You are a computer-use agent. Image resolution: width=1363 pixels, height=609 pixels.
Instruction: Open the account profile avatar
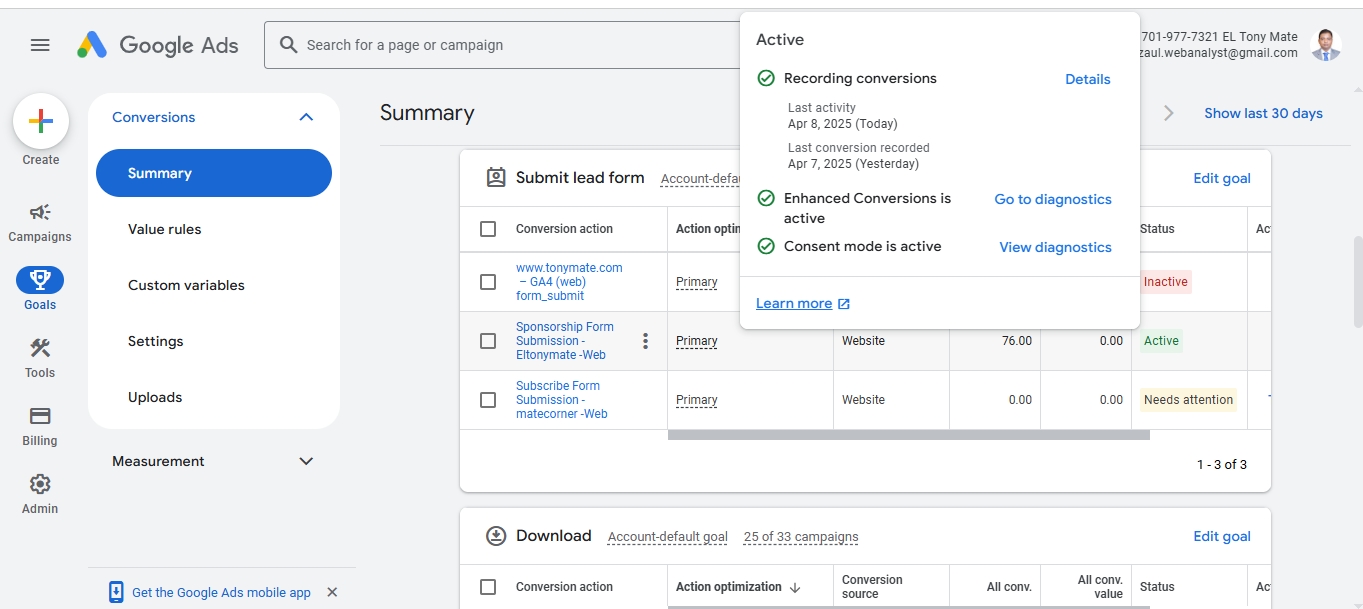pos(1326,45)
